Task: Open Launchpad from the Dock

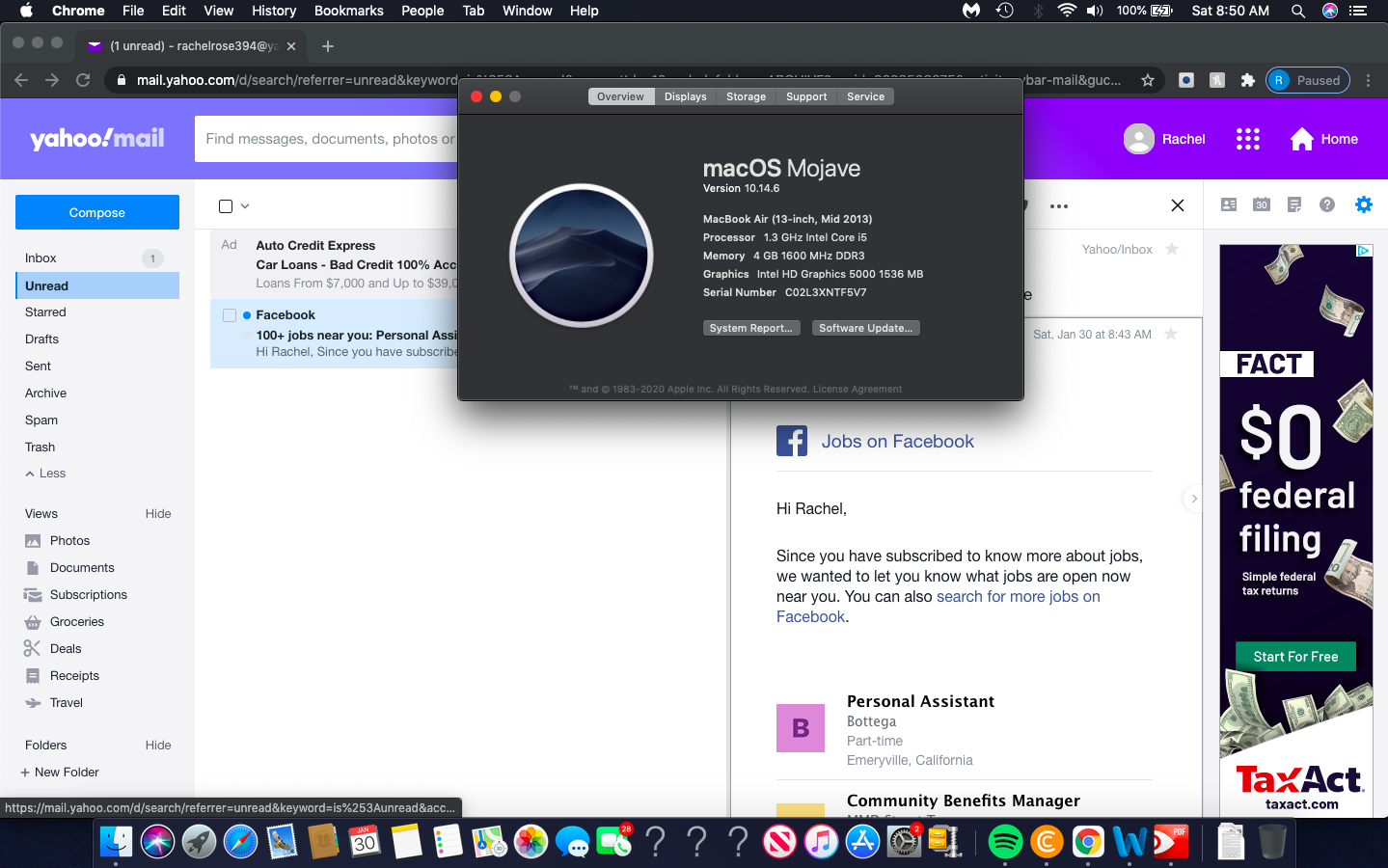Action: pos(200,841)
